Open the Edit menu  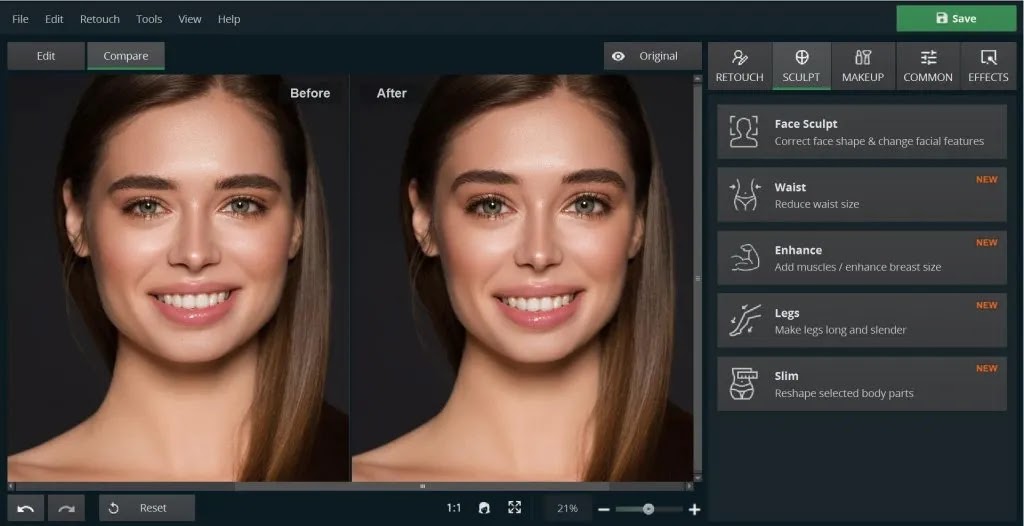tap(54, 19)
